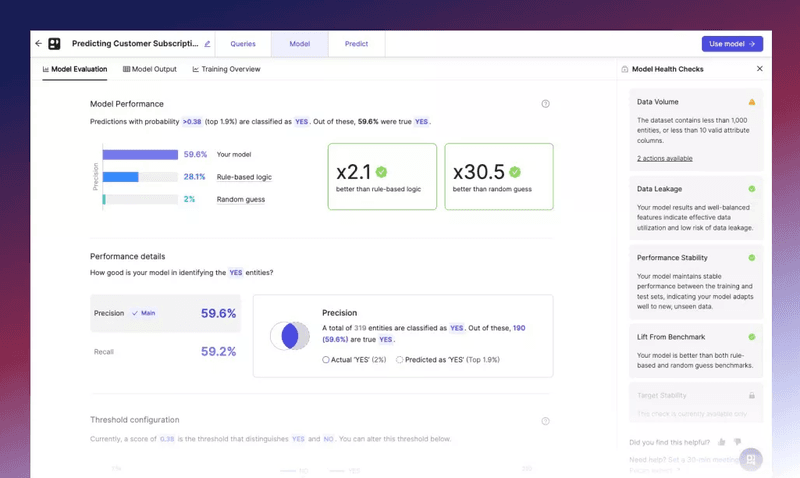Click the Model Evaluation chart icon
This screenshot has height=478, width=800.
(x=46, y=69)
